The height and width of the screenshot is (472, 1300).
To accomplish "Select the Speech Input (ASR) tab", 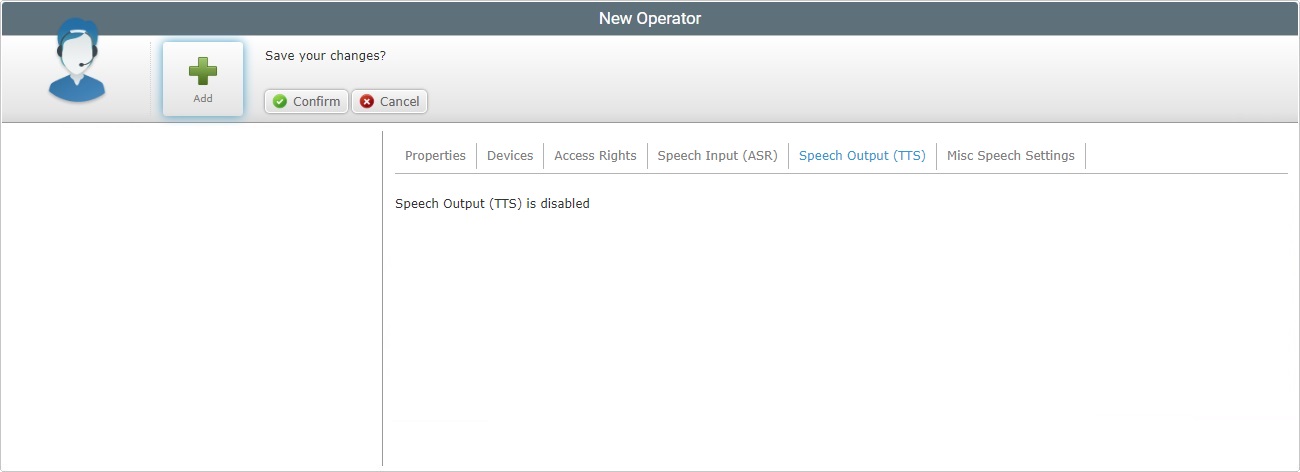I will tap(717, 156).
